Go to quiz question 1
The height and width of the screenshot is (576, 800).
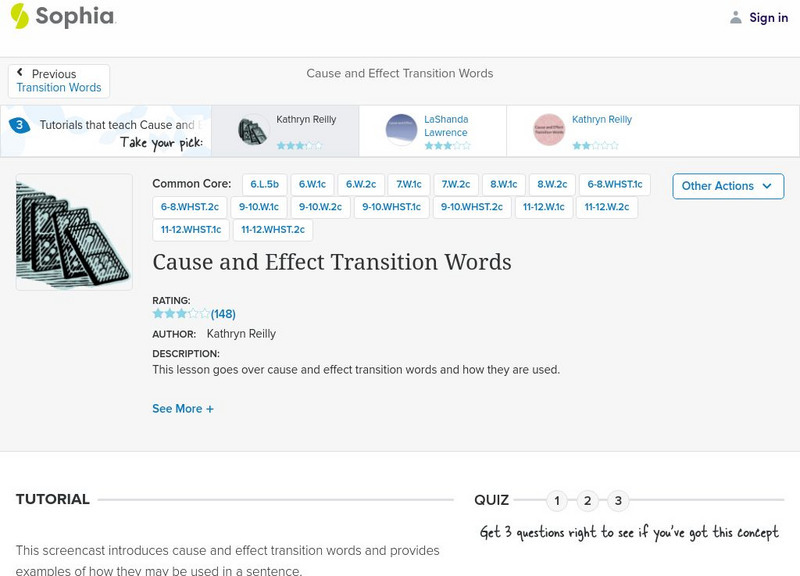click(557, 501)
